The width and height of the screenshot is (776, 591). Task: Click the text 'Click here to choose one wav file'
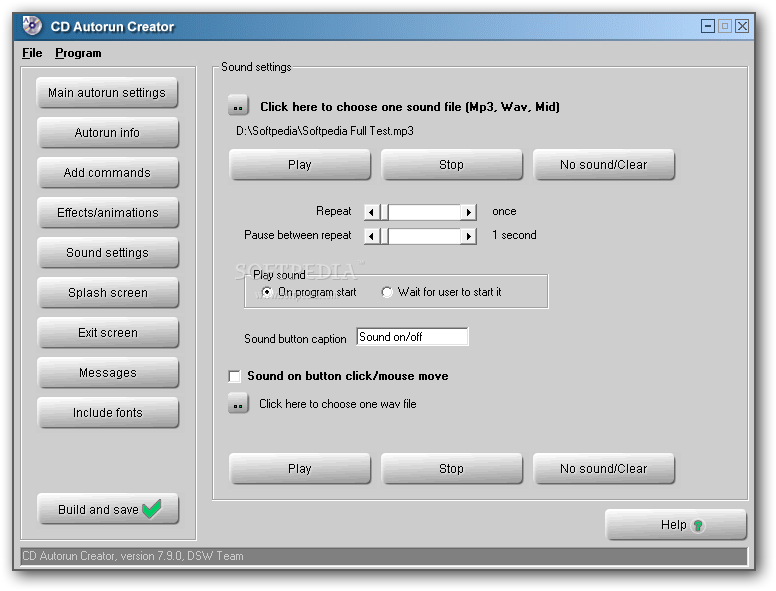click(338, 404)
